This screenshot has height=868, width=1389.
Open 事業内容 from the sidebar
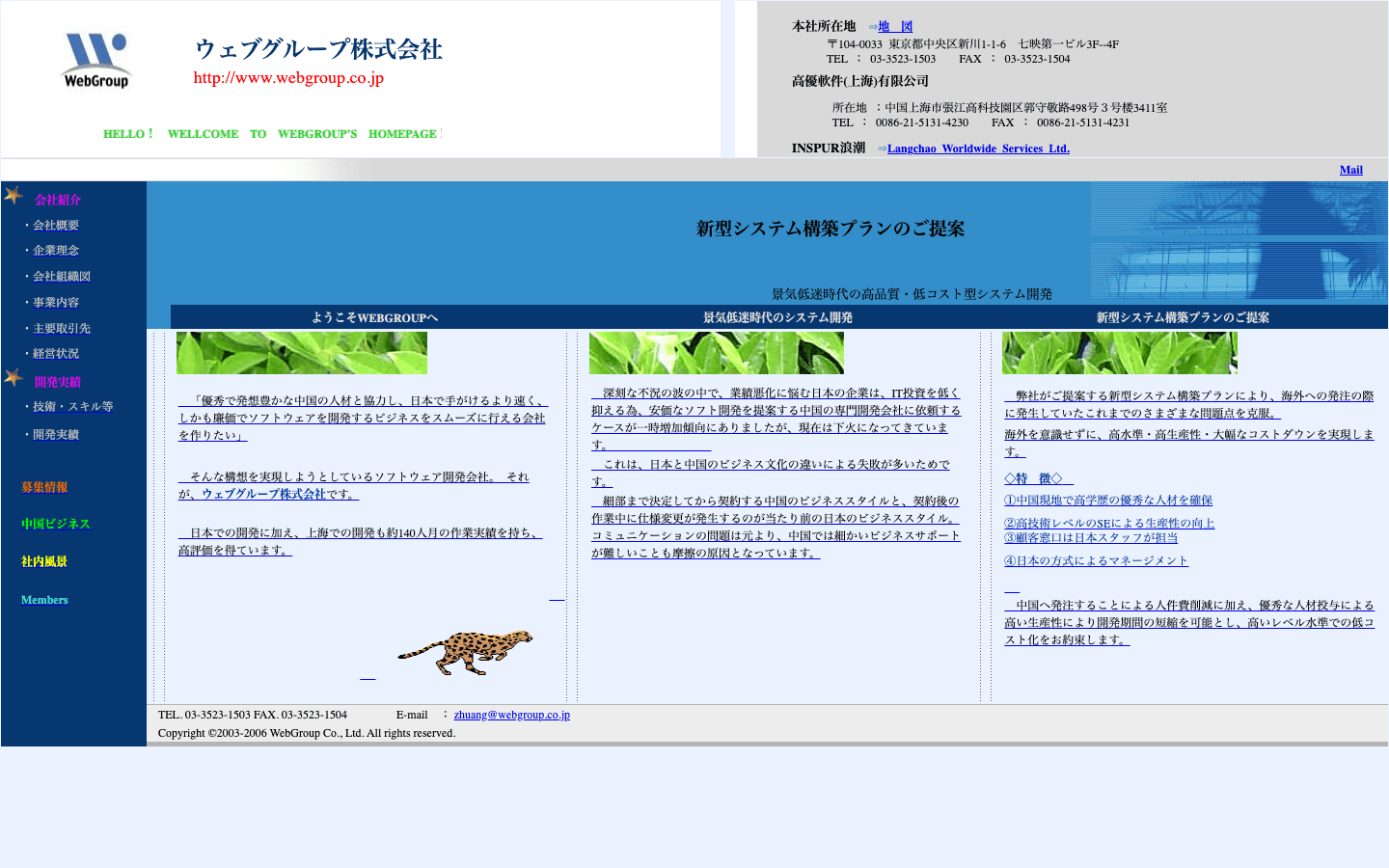[x=56, y=302]
